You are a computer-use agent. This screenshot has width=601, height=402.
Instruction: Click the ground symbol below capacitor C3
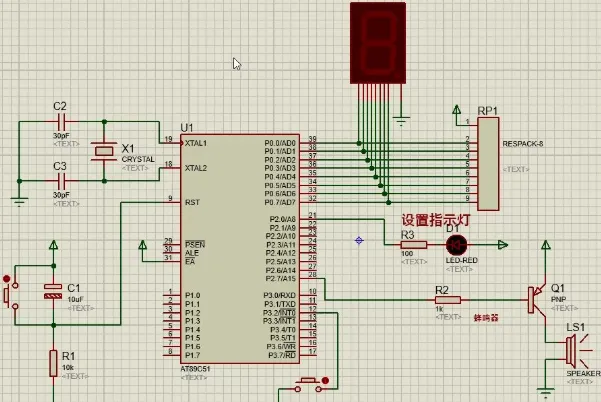pyautogui.click(x=19, y=202)
